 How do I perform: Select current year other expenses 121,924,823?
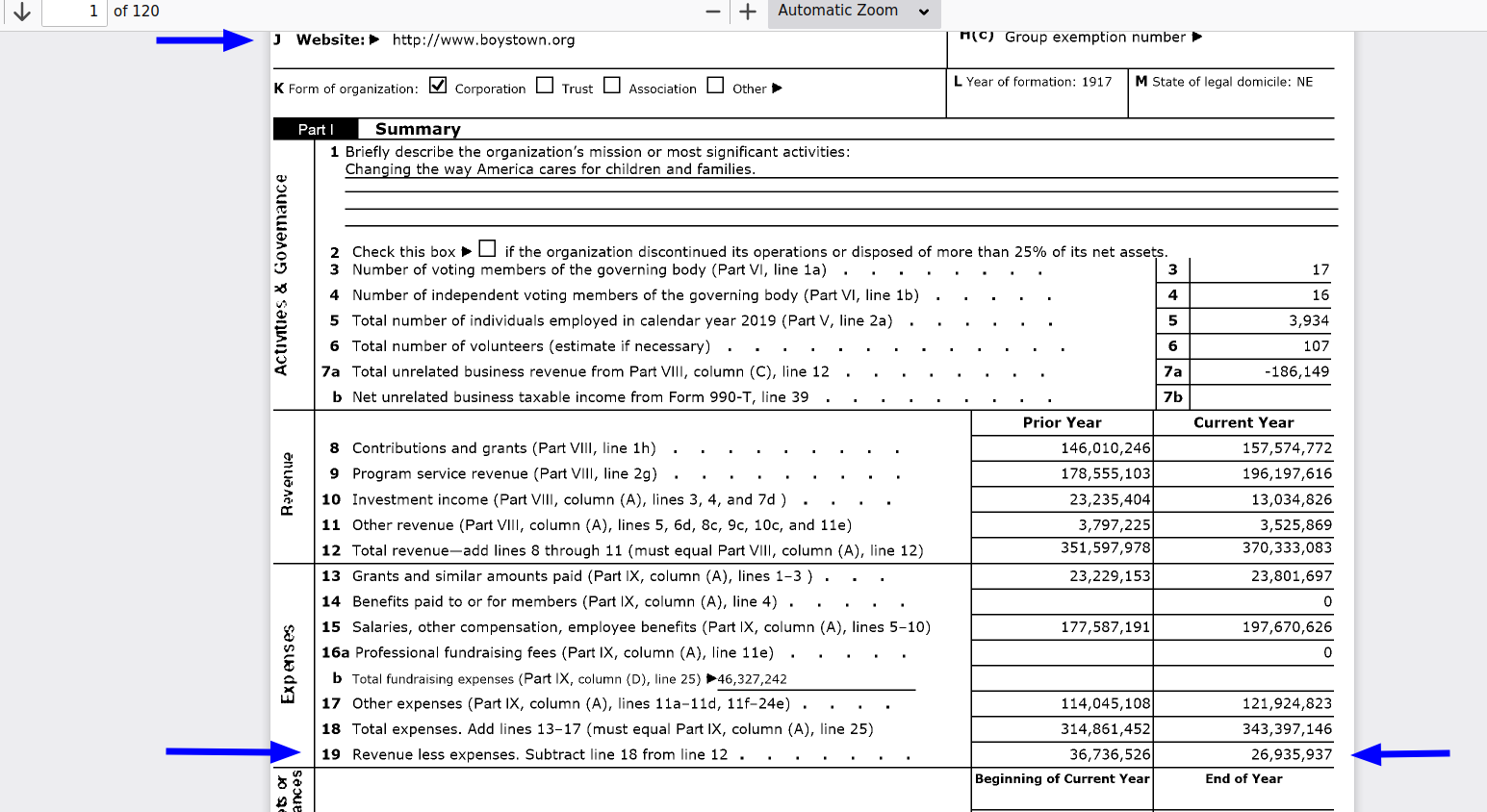click(1287, 704)
